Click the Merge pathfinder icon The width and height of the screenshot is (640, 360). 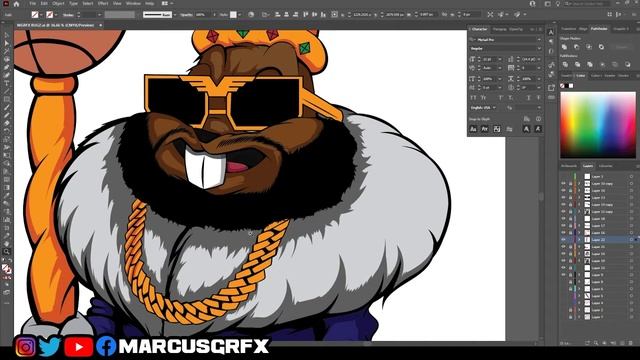coord(590,64)
